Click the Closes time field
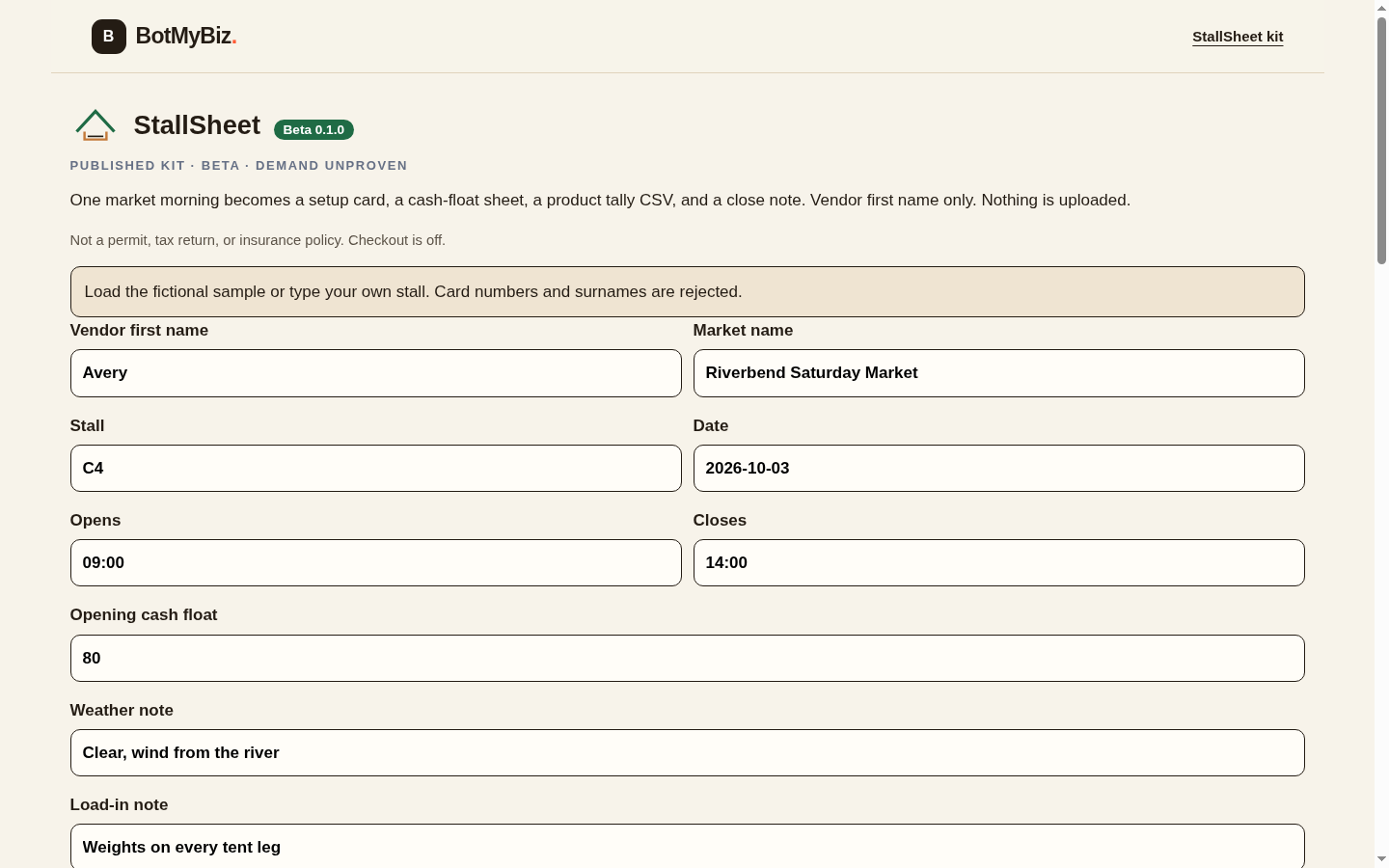The height and width of the screenshot is (868, 1389). 999,562
